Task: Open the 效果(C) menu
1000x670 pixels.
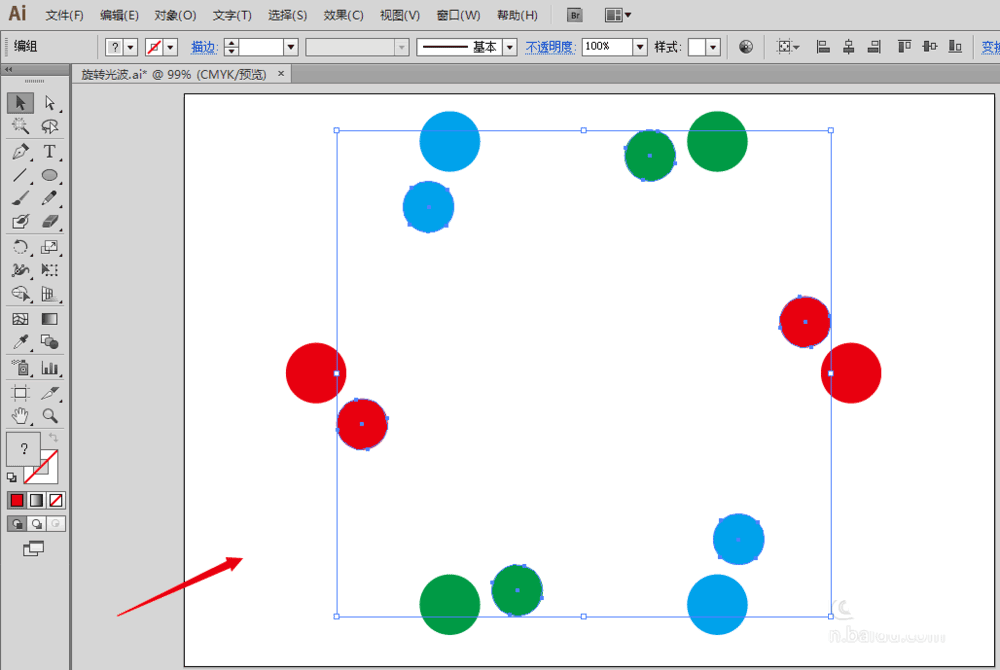Action: (343, 15)
